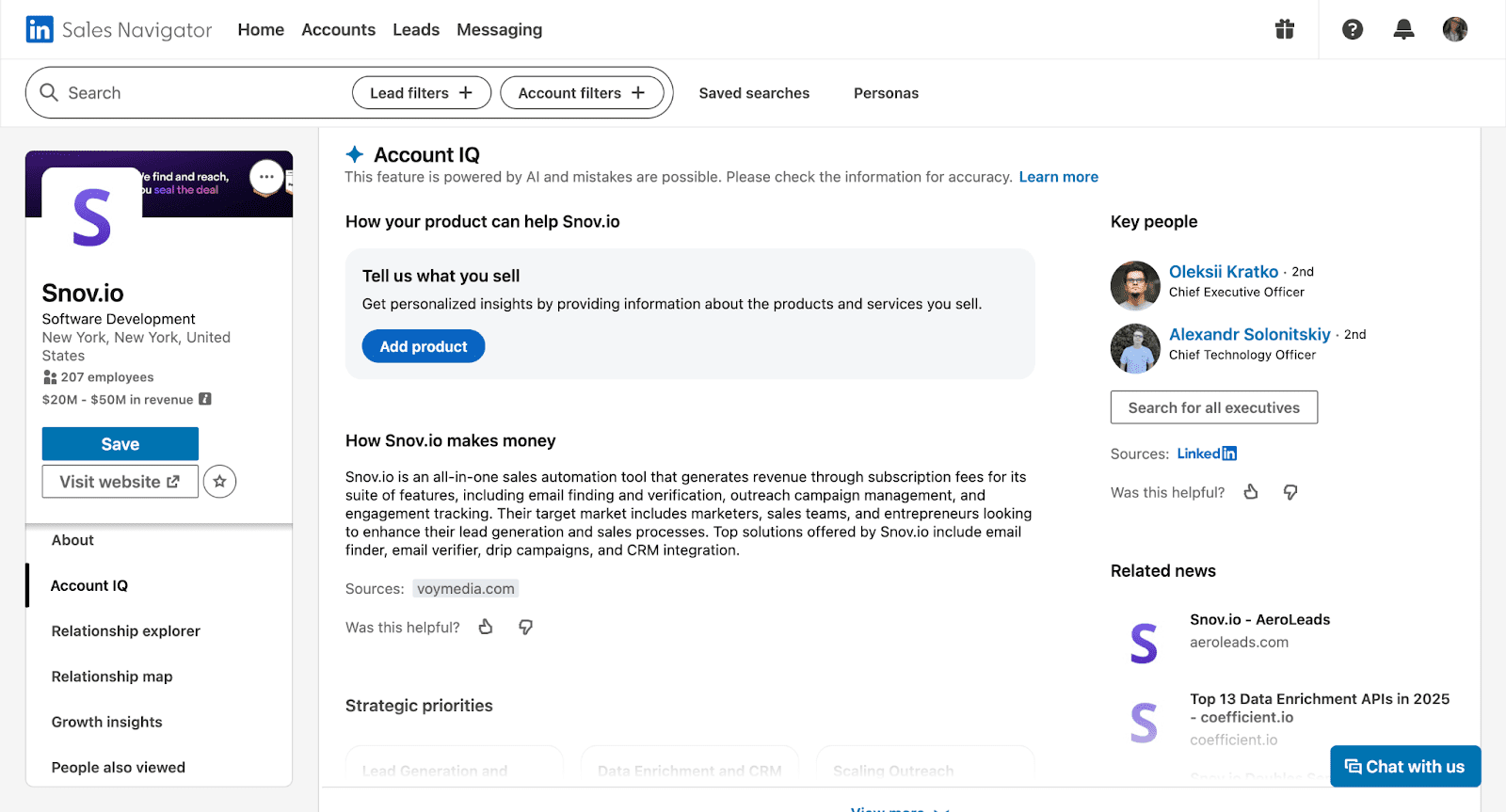Click Search for all executives
1506x812 pixels.
1213,407
